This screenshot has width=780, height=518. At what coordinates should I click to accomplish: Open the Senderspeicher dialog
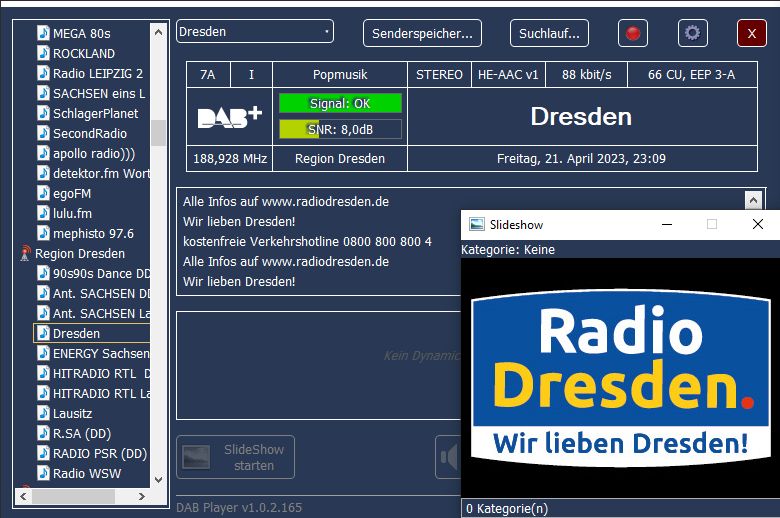422,33
